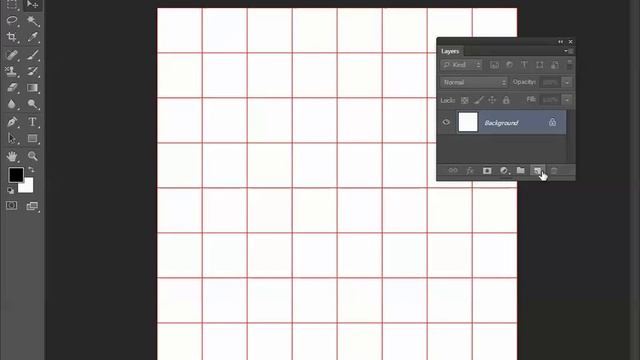640x360 pixels.
Task: Toggle lock position
Action: (x=492, y=100)
